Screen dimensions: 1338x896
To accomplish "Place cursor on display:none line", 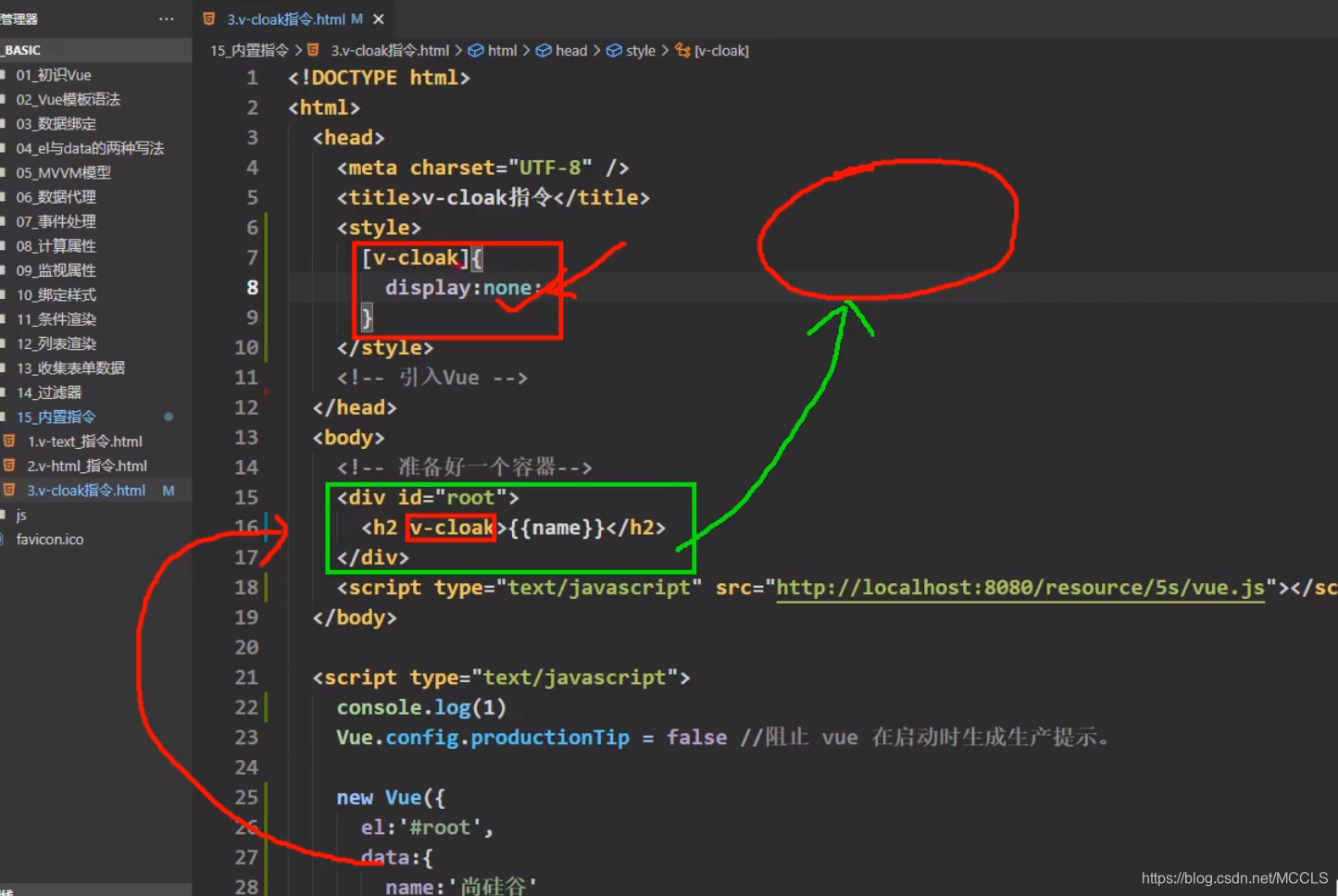I will tap(463, 288).
